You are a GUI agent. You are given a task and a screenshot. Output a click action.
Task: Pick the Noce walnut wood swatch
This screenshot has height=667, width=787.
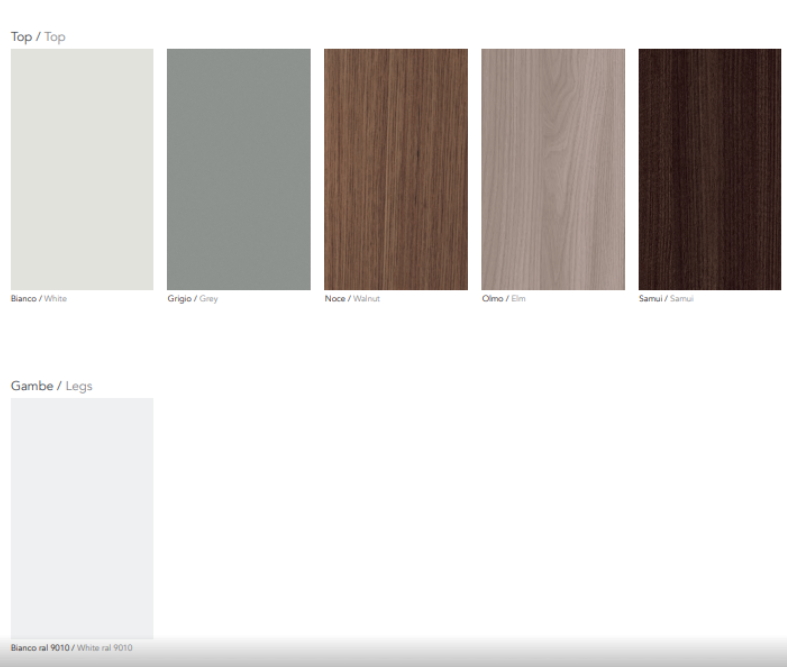pyautogui.click(x=395, y=169)
